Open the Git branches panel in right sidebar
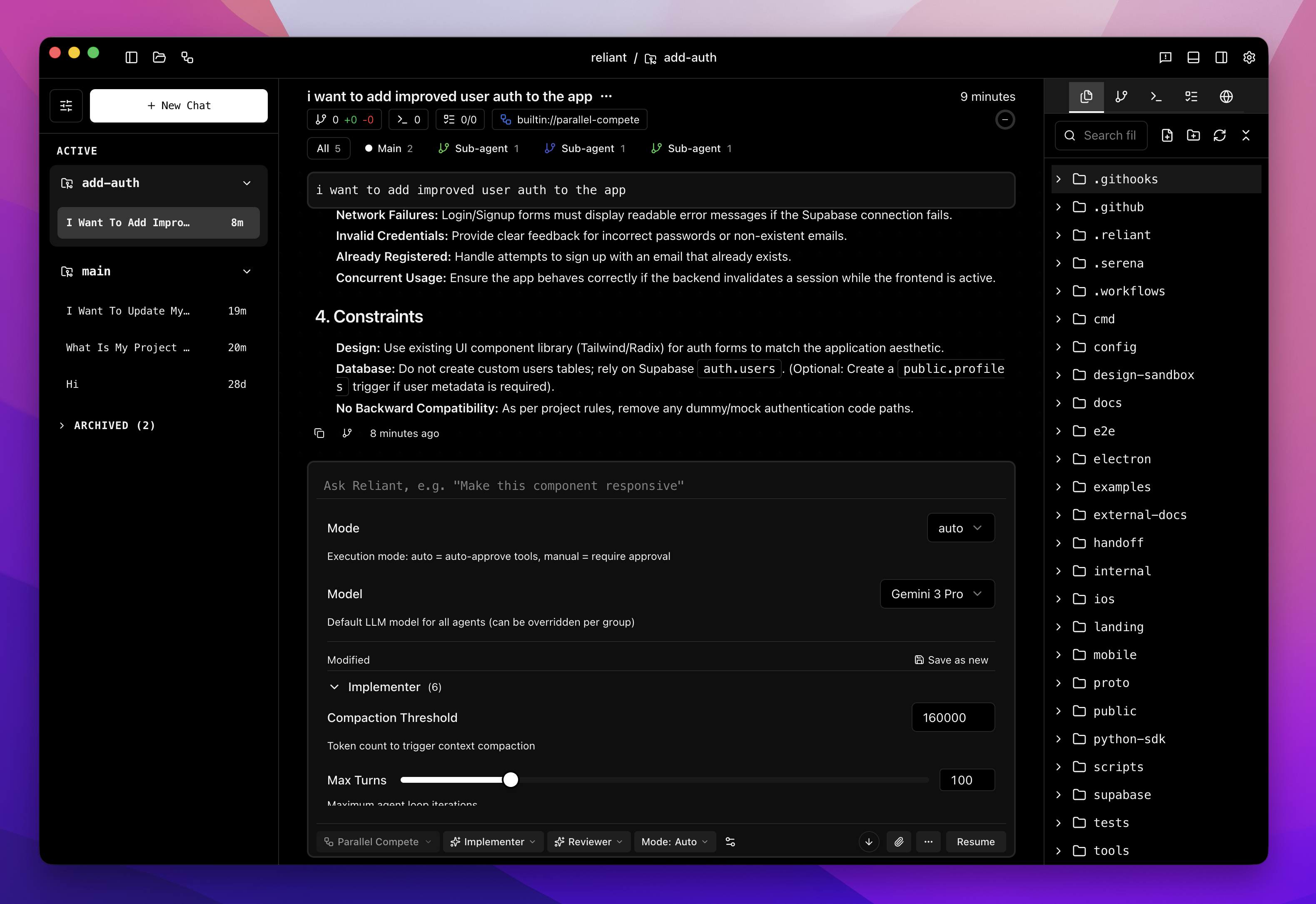The image size is (1316, 904). coord(1121,96)
